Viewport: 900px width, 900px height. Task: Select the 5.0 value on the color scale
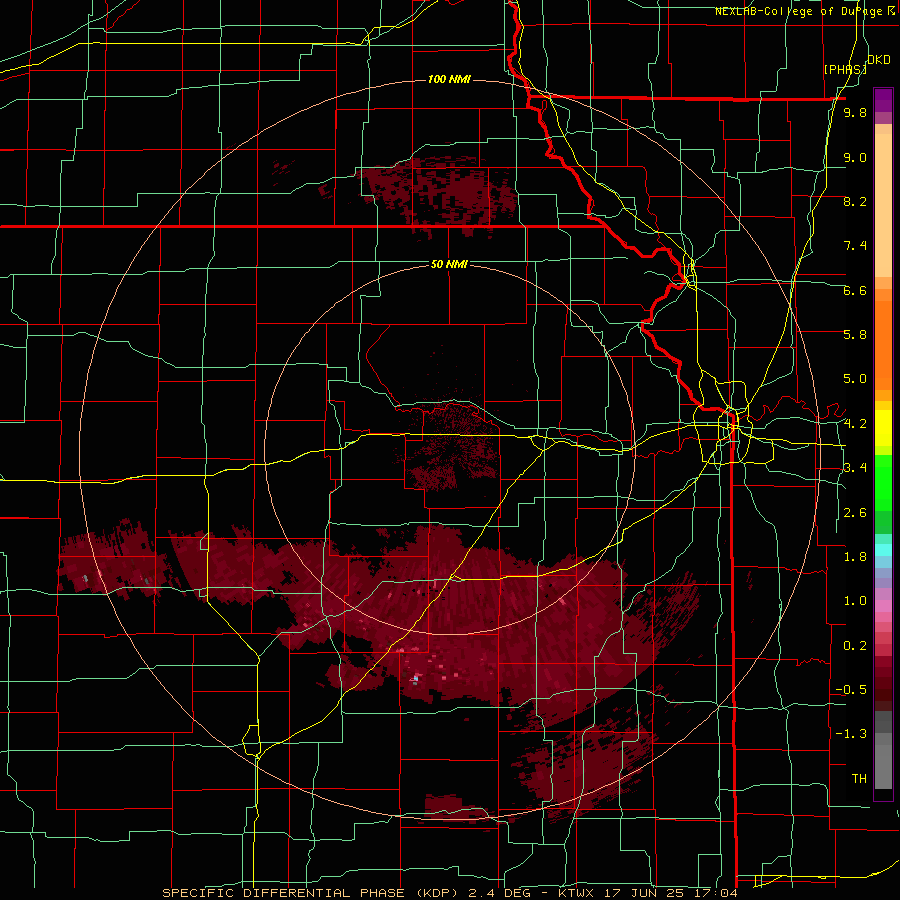[x=855, y=379]
